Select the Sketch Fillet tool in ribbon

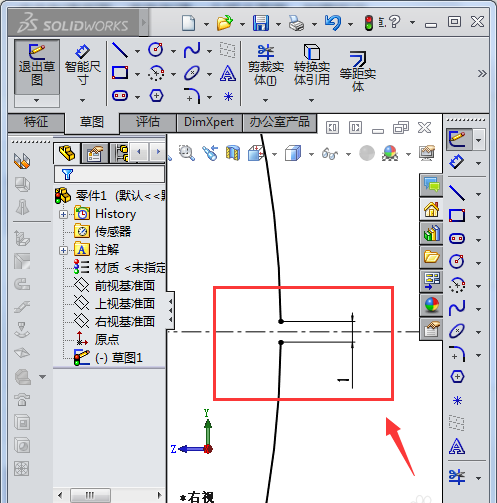[x=192, y=96]
